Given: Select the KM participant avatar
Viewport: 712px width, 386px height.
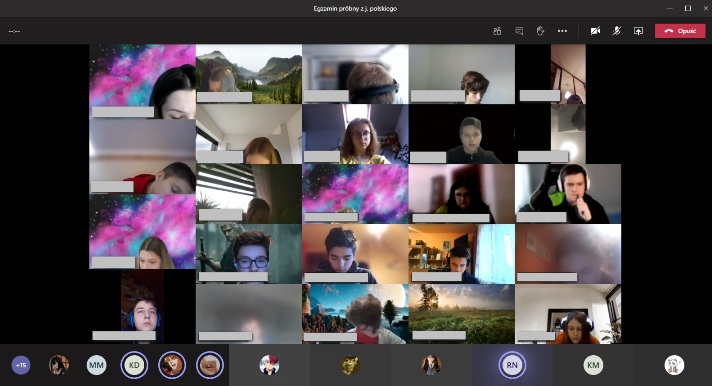Looking at the screenshot, I should (x=593, y=365).
